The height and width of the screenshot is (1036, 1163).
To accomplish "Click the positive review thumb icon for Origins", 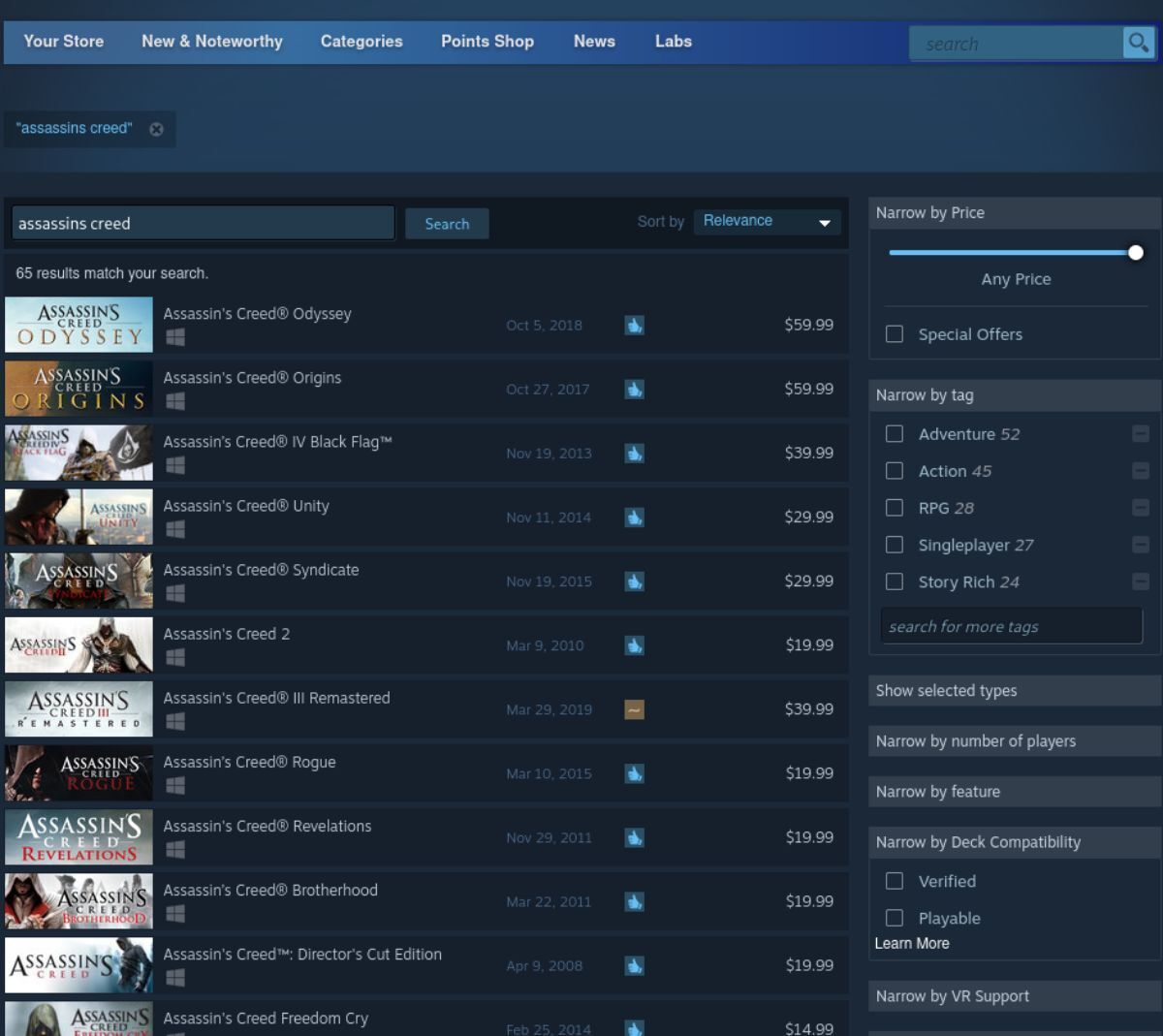I will [634, 390].
